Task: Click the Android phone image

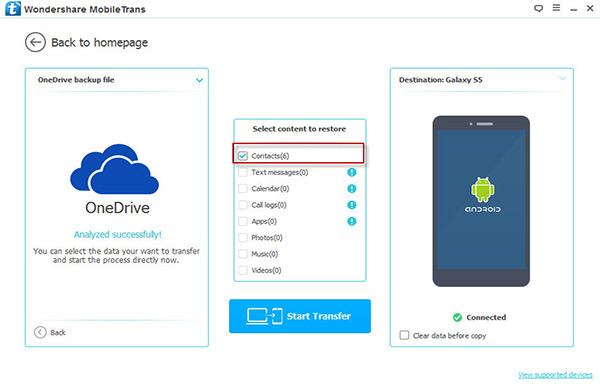Action: (481, 201)
